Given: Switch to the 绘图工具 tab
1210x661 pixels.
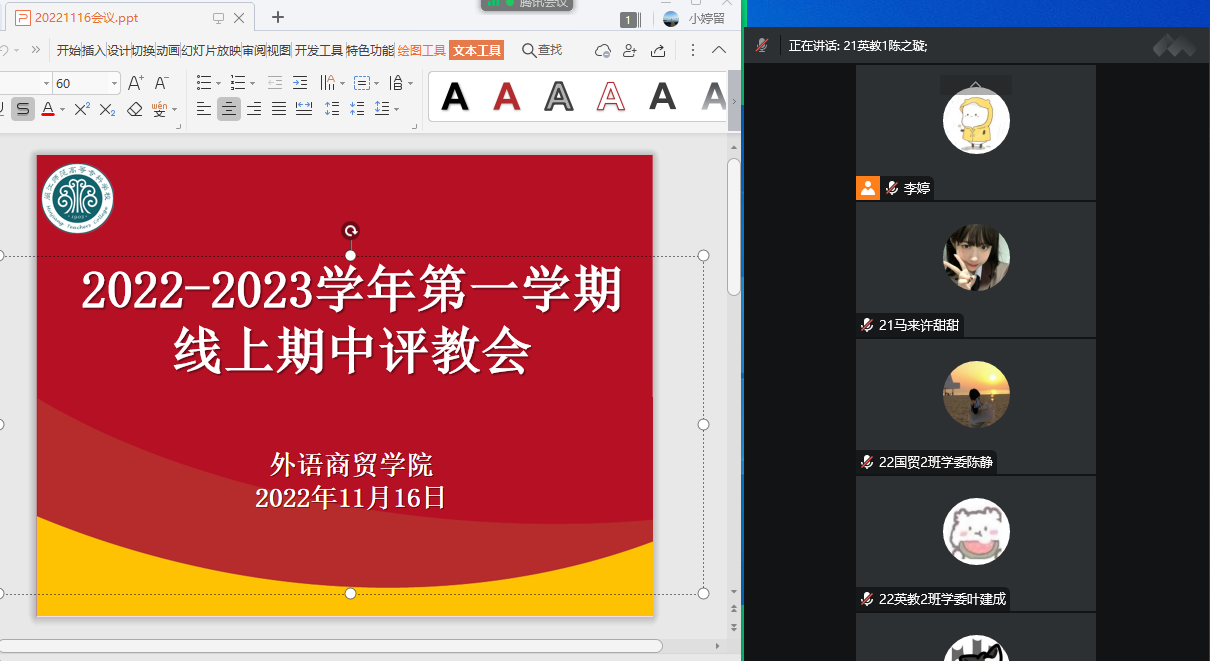Looking at the screenshot, I should (x=421, y=50).
